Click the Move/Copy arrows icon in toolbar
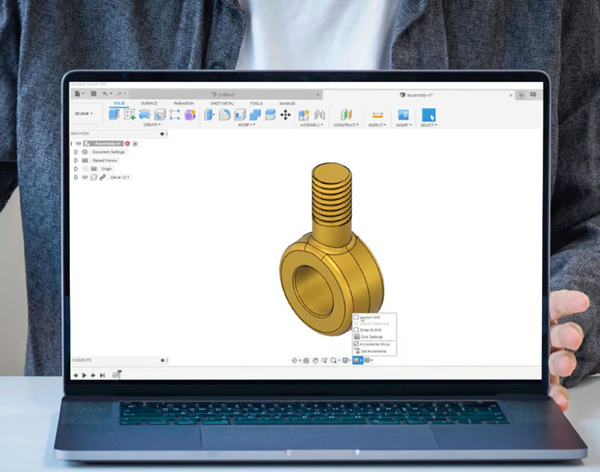Viewport: 600px width, 472px height. (x=285, y=115)
